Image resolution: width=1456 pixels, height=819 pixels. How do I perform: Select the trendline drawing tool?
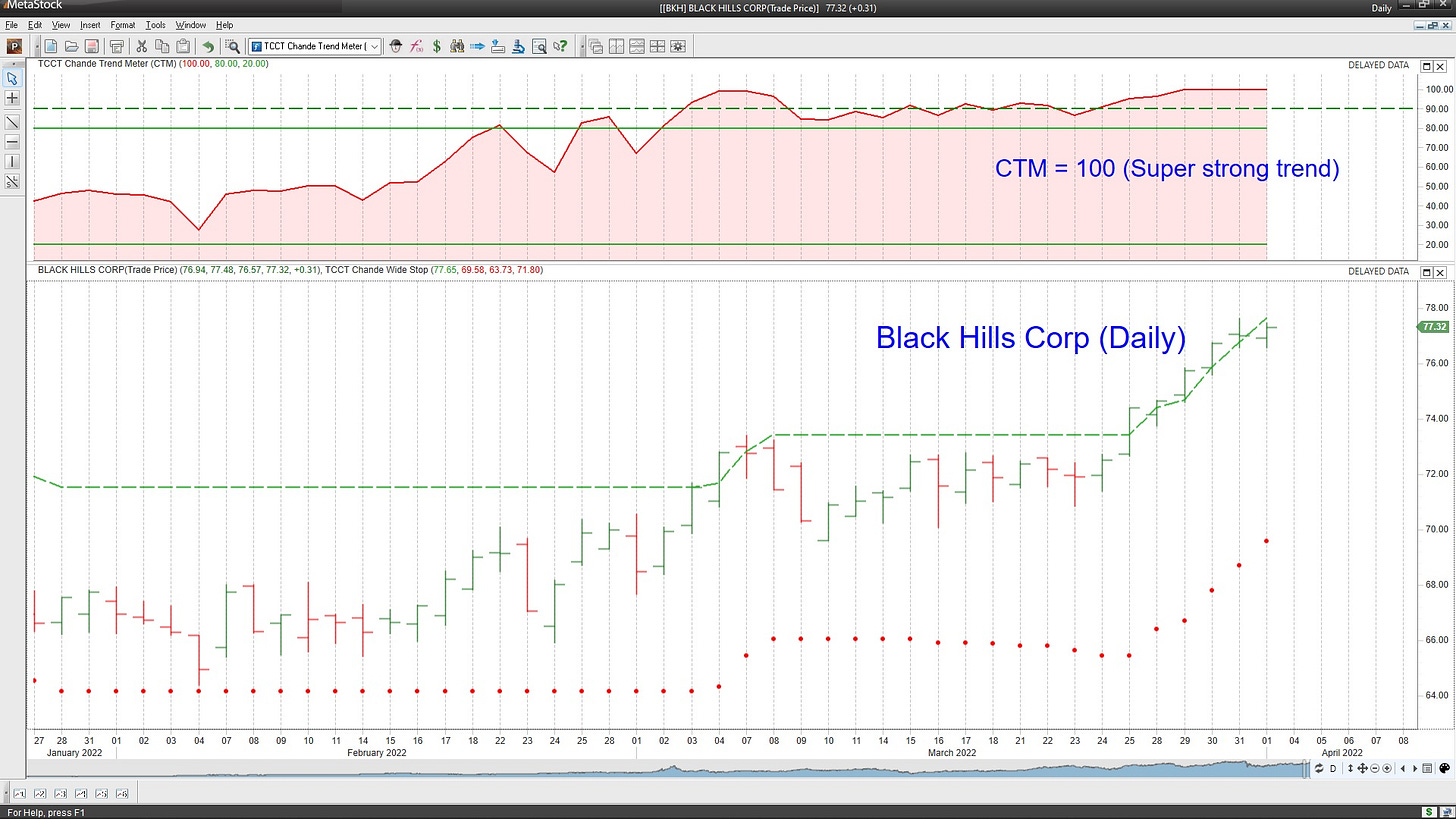[x=12, y=122]
